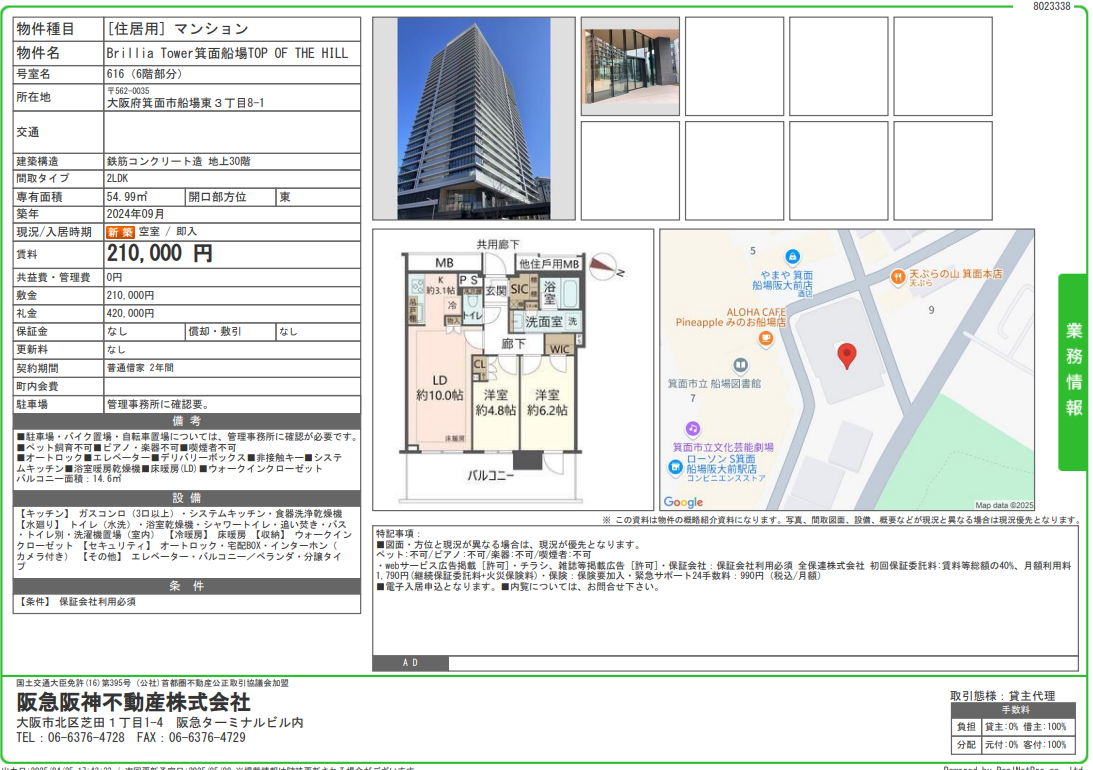Open the tall tower exterior photo
The image size is (1093, 770).
click(x=473, y=118)
